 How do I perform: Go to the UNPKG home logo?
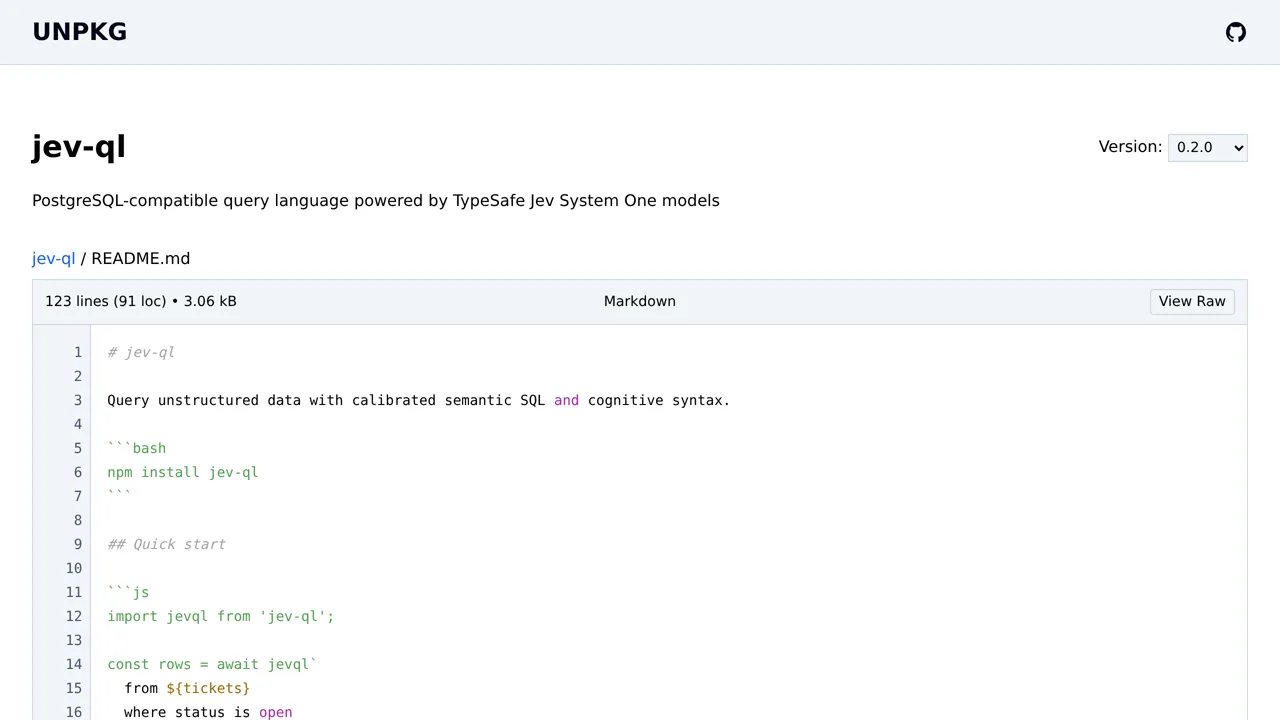[x=80, y=32]
